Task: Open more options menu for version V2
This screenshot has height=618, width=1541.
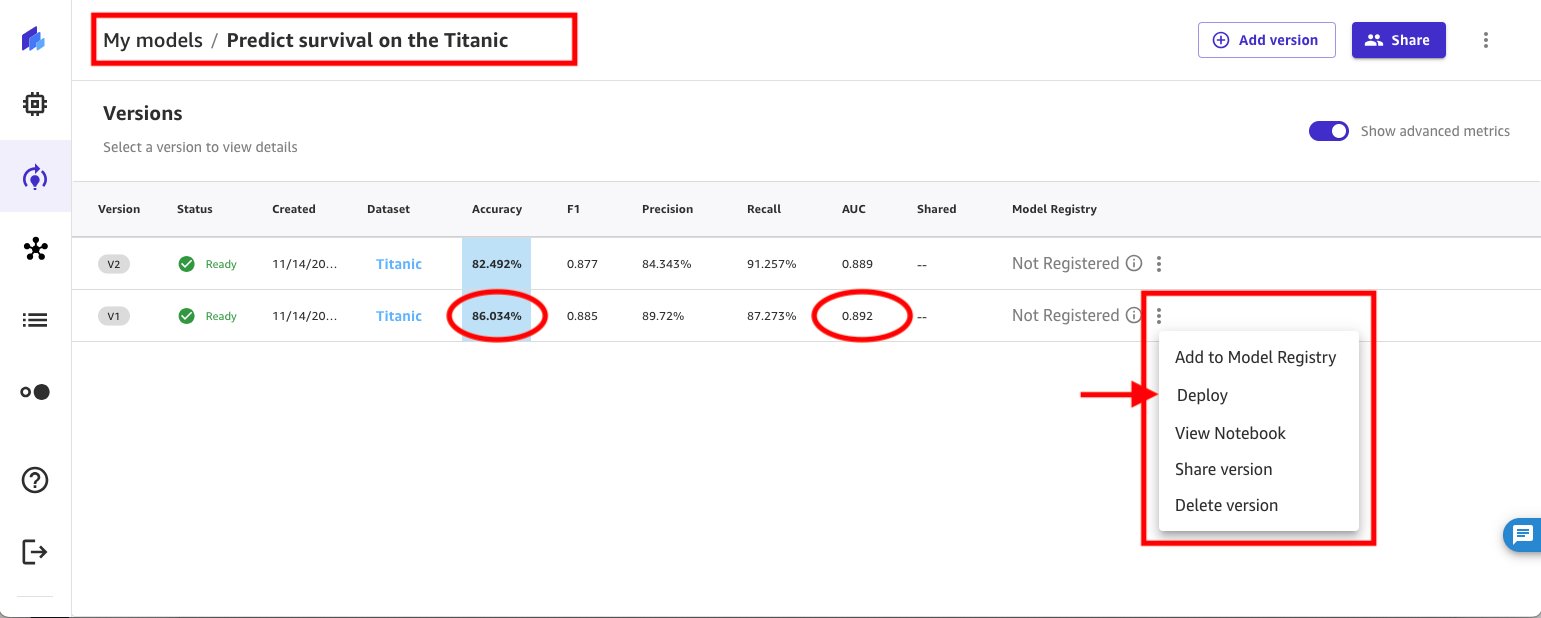Action: click(1159, 264)
